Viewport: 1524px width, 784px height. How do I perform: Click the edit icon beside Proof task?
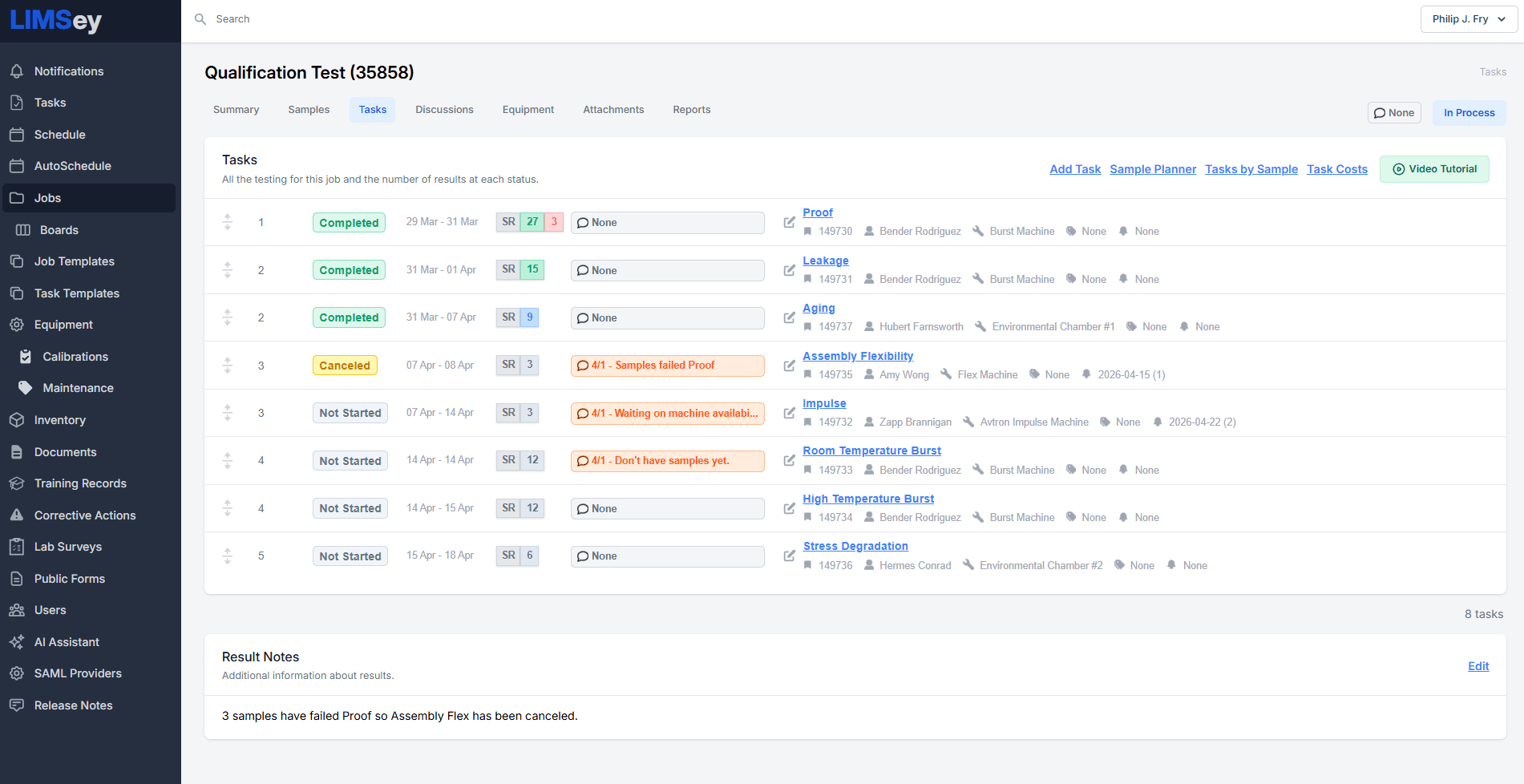click(x=789, y=222)
